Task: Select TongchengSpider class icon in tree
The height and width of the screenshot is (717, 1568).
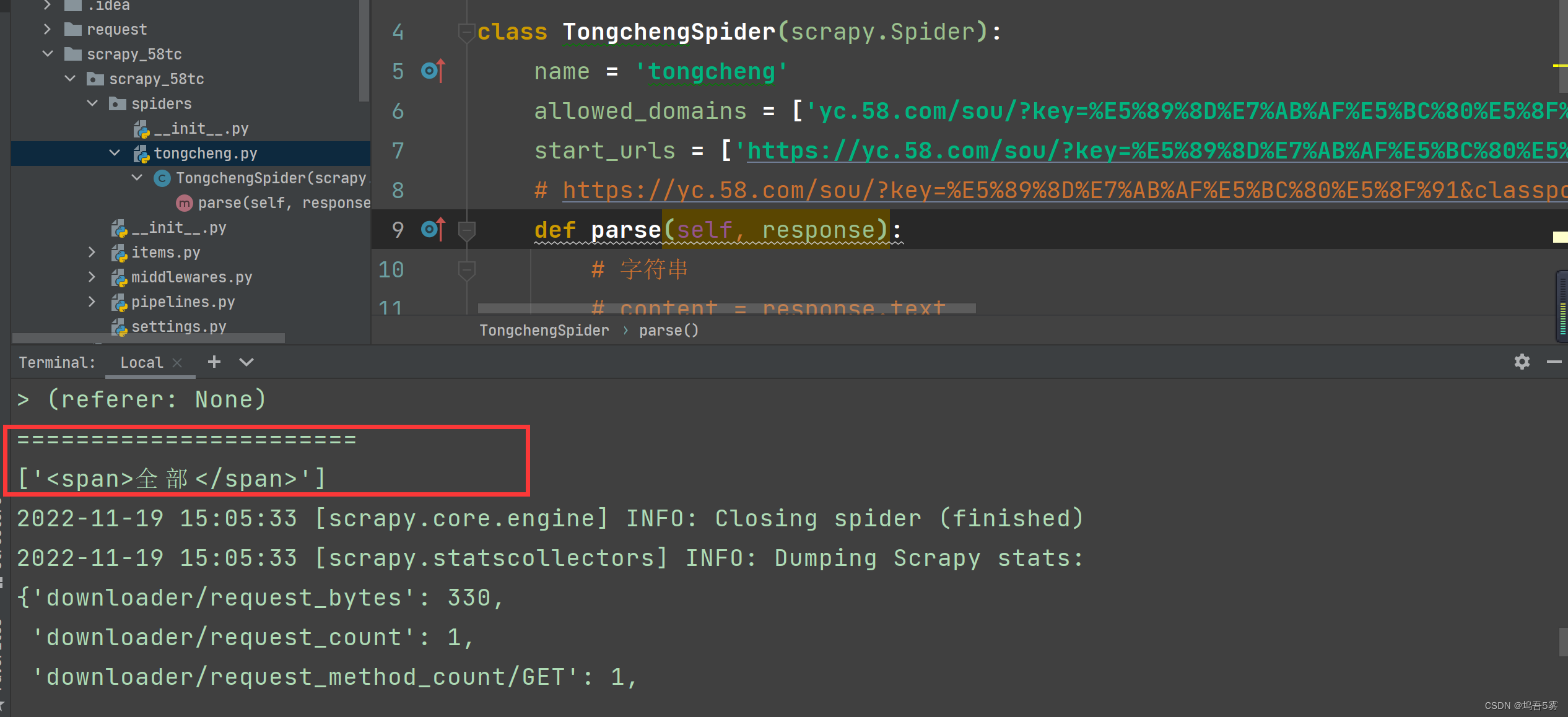Action: tap(162, 178)
